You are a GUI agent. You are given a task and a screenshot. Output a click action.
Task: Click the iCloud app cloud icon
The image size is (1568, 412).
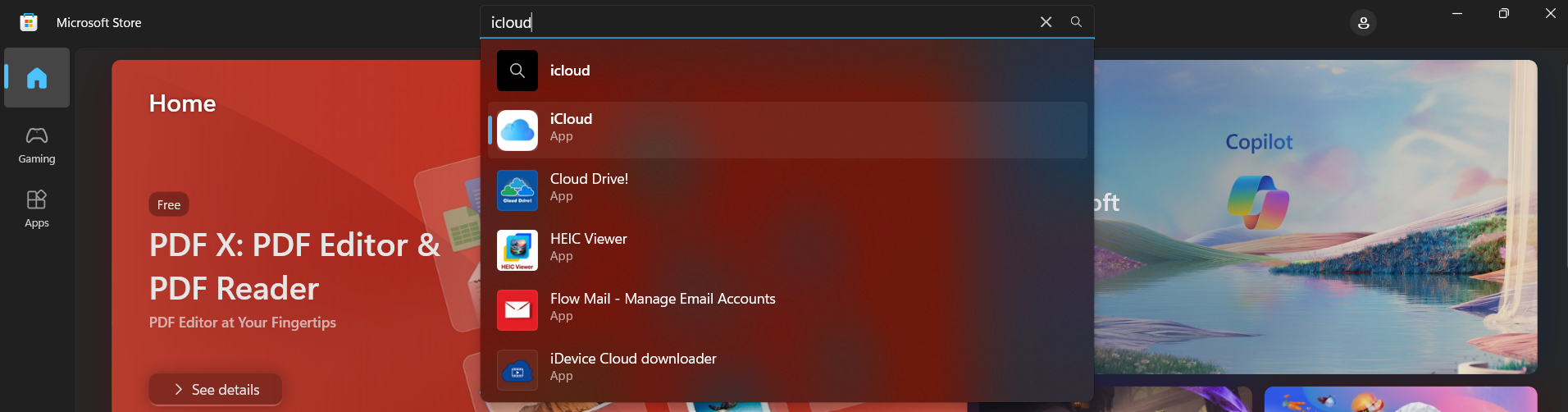517,130
